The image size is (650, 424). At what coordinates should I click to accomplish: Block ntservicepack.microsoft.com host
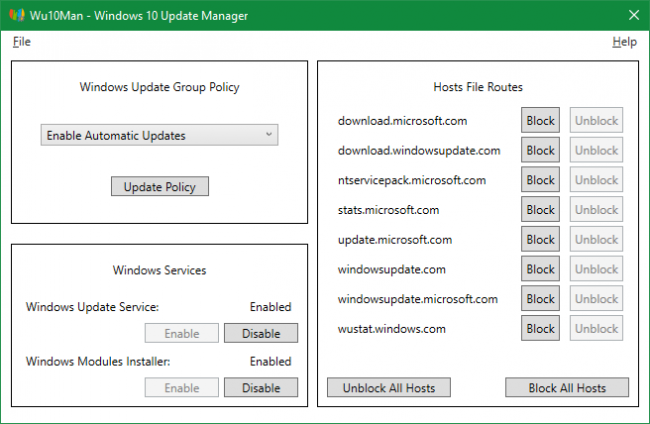coord(540,180)
